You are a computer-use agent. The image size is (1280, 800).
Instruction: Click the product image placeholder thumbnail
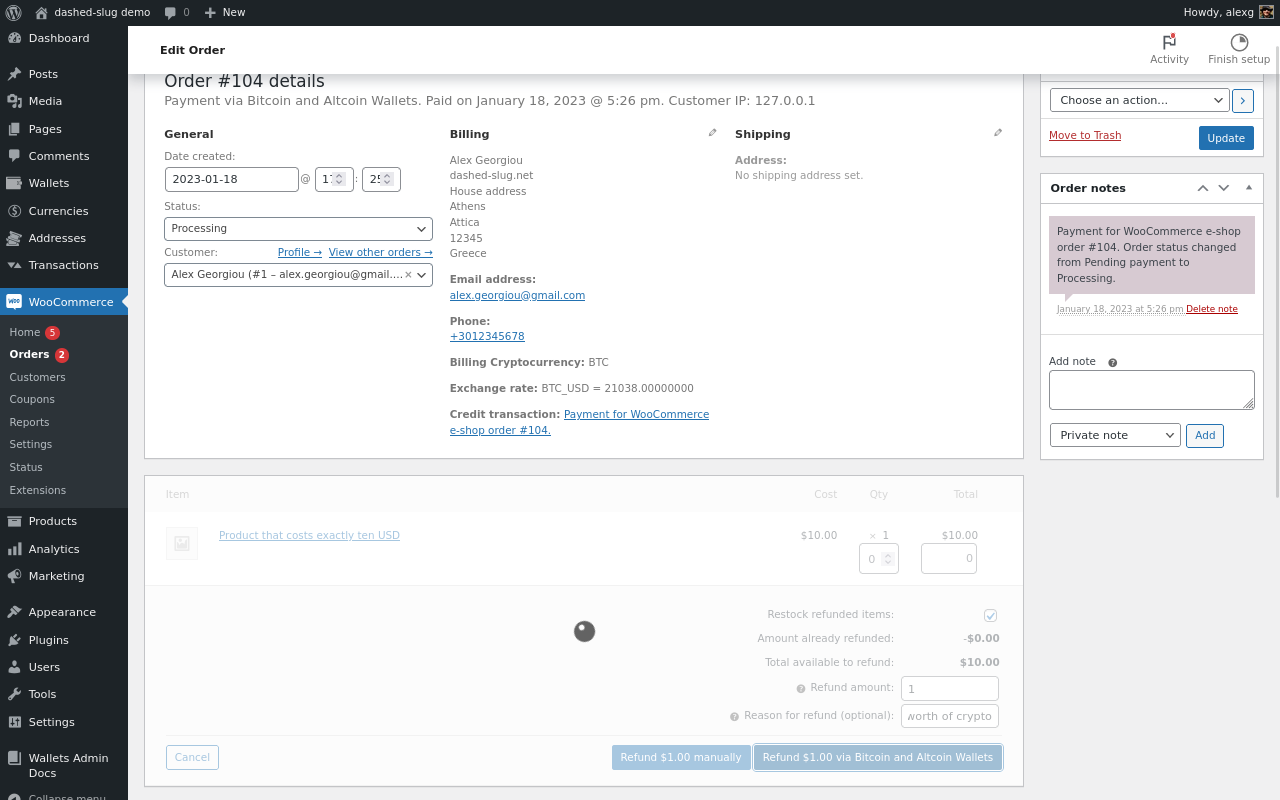[182, 543]
